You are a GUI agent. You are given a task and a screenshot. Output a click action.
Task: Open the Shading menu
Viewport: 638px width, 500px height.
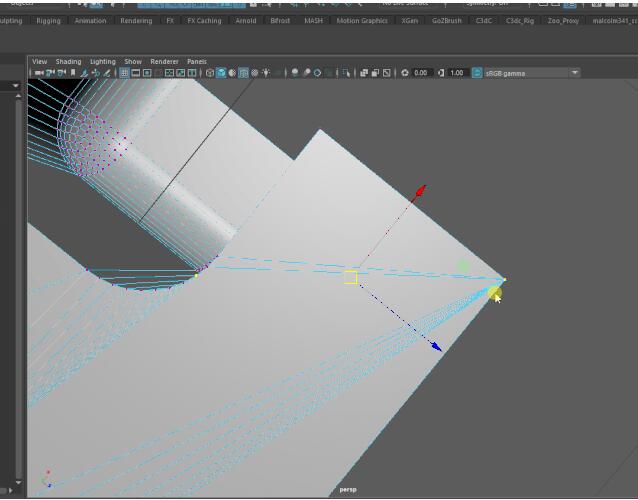pos(68,62)
